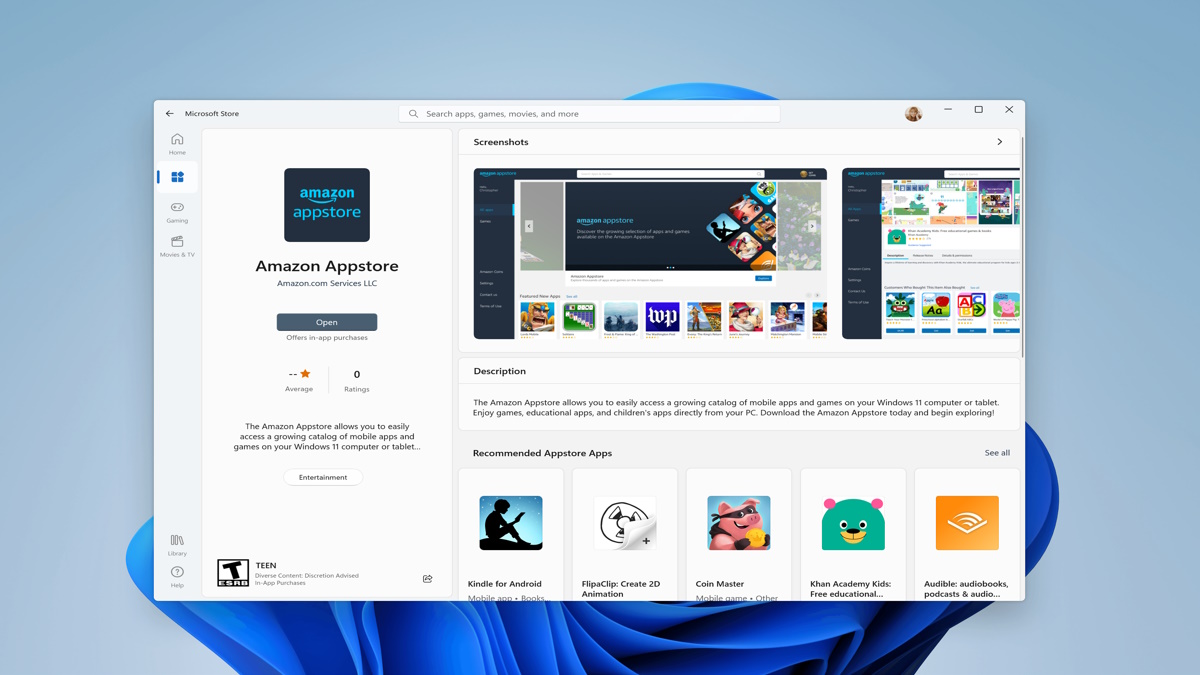Open Home in the sidebar
Viewport: 1200px width, 675px height.
pos(177,144)
